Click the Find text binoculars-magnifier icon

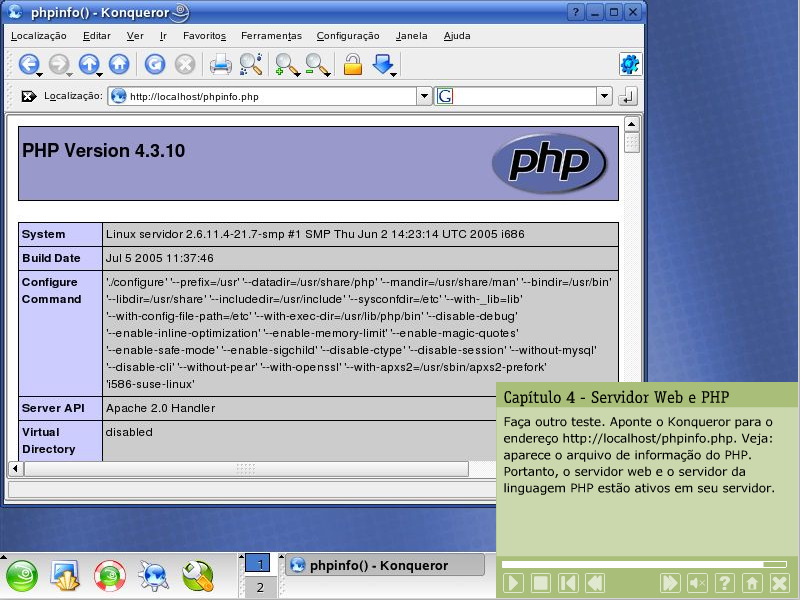[x=251, y=65]
